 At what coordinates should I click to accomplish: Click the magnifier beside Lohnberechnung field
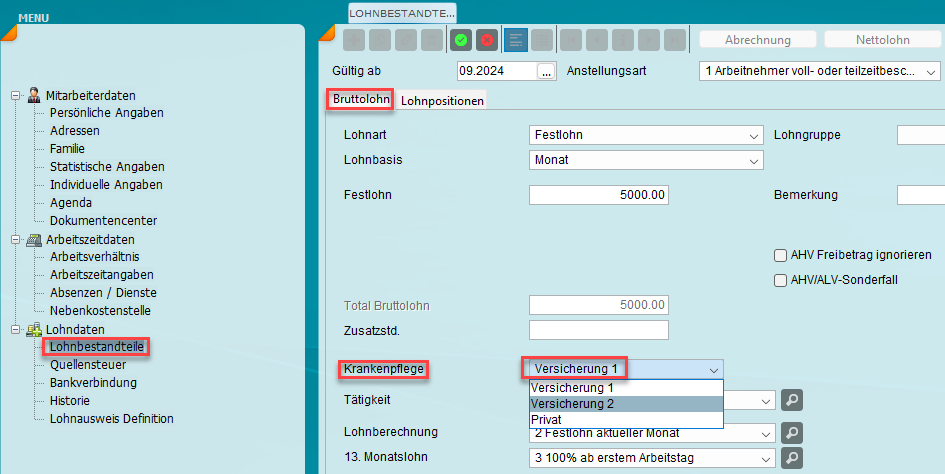tap(791, 432)
